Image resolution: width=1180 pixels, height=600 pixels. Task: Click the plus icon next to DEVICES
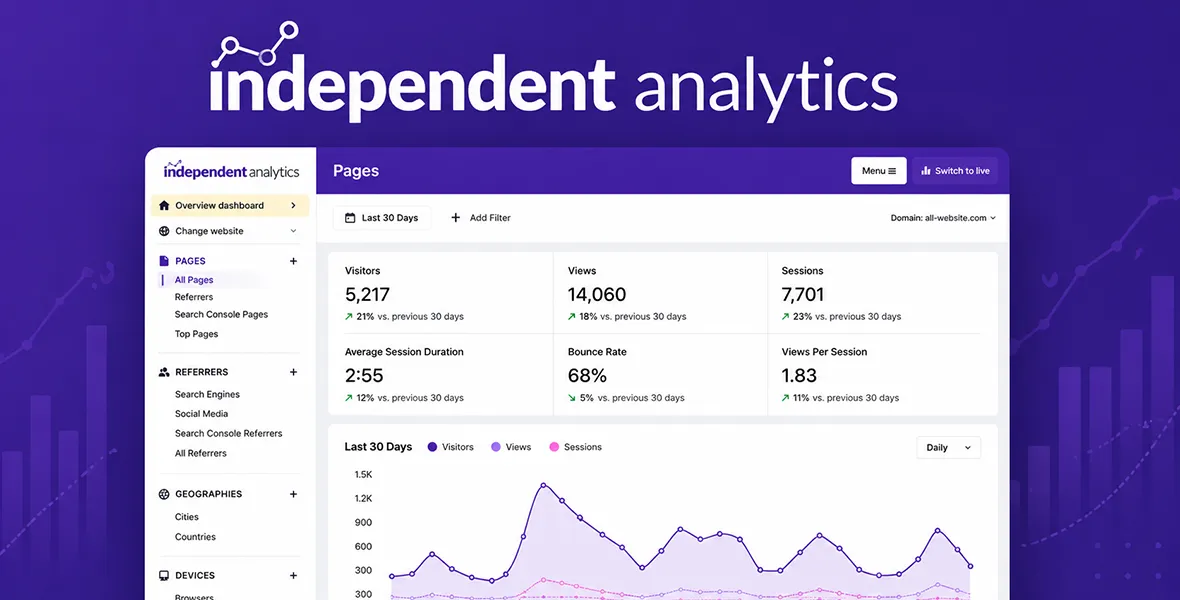point(293,576)
